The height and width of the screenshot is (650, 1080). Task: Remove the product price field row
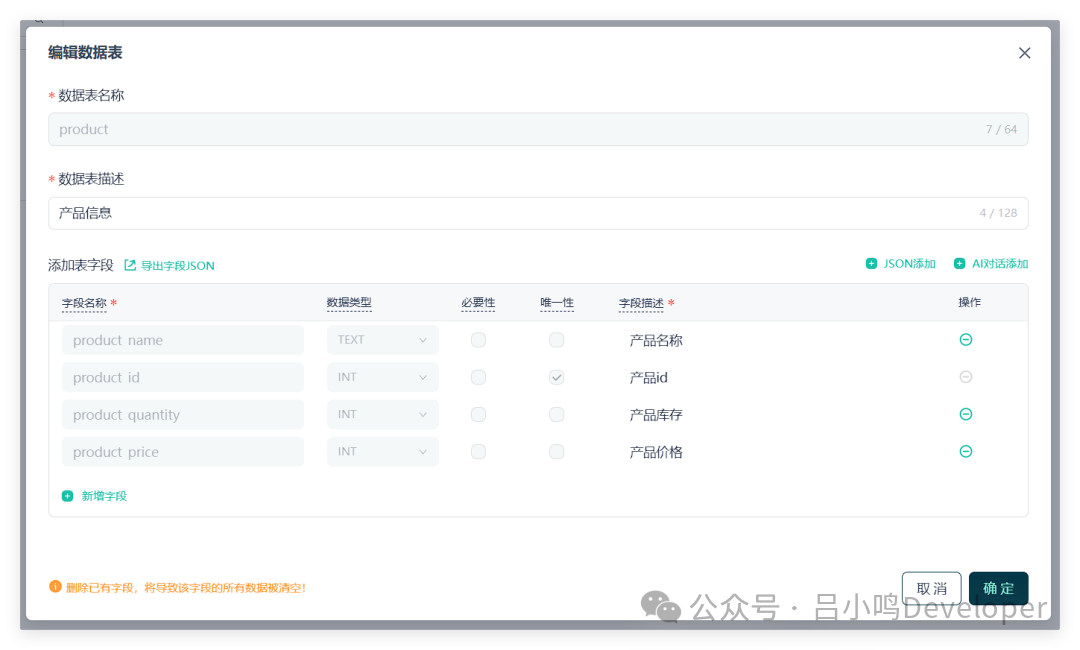pyautogui.click(x=966, y=451)
